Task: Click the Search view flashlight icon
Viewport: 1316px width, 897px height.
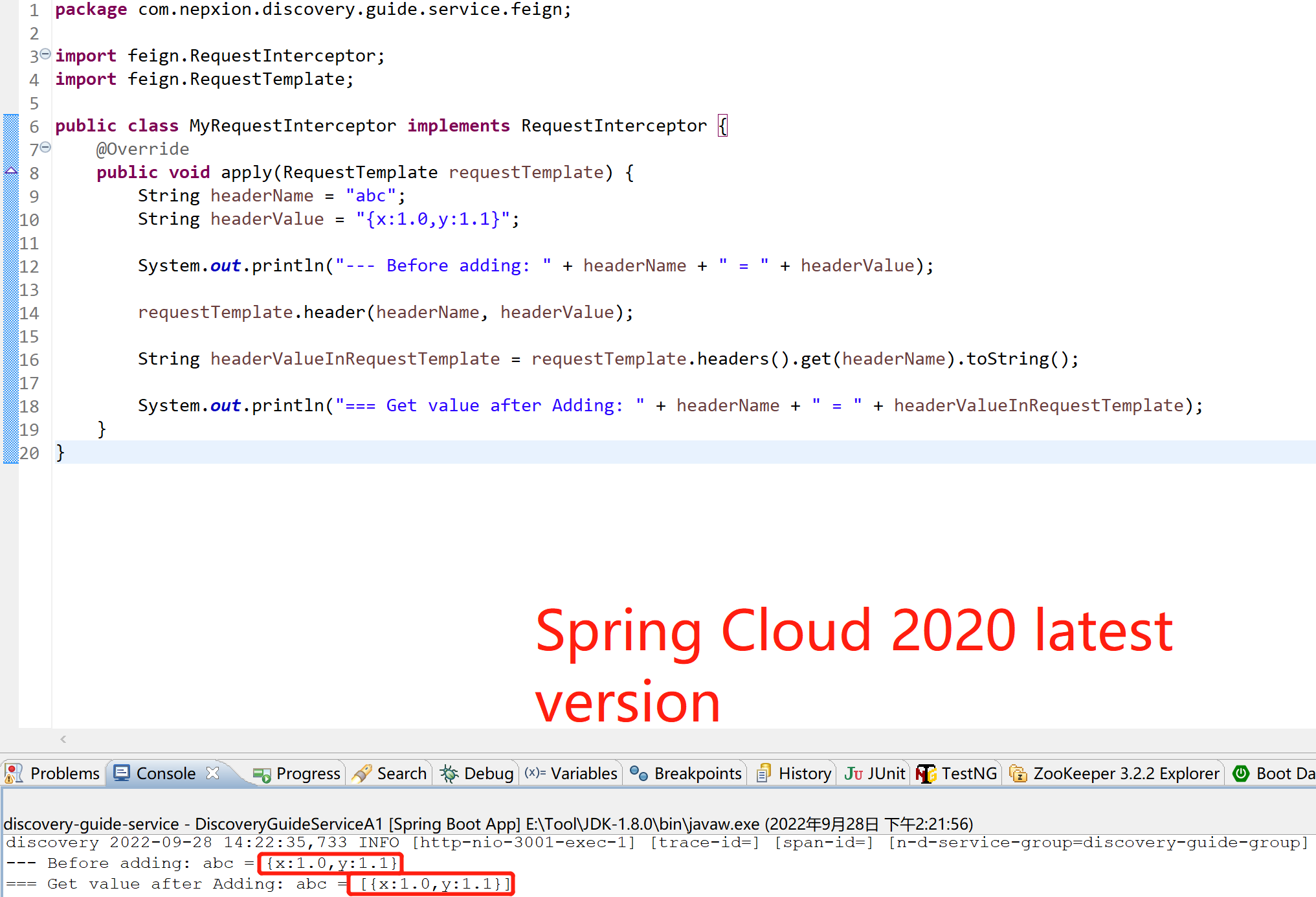Action: click(362, 773)
